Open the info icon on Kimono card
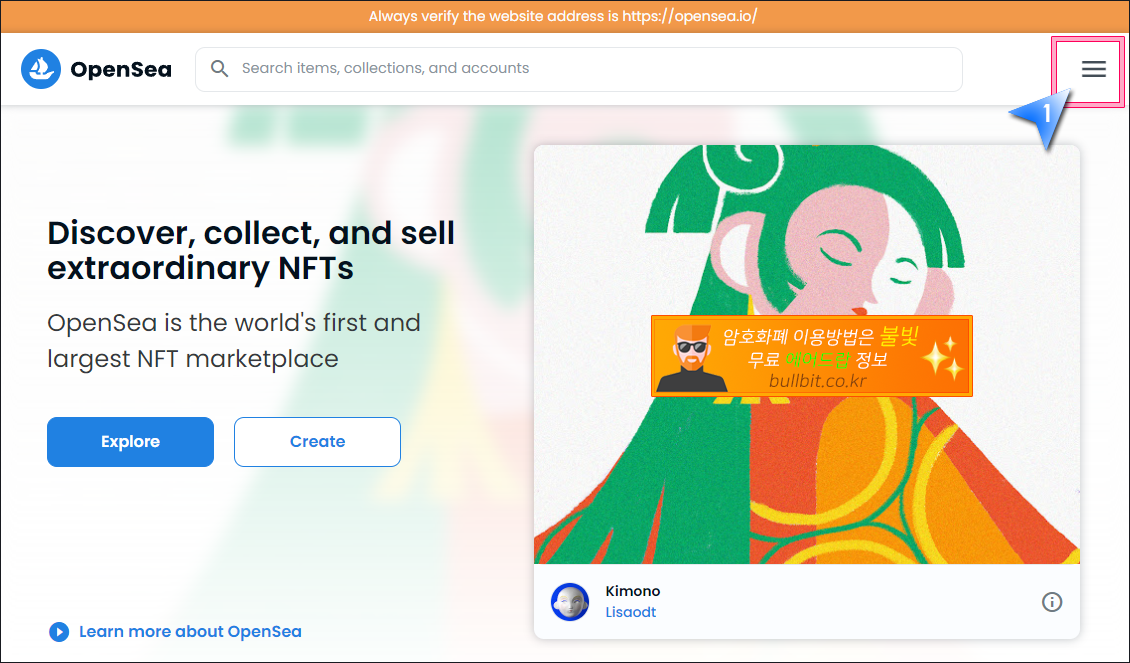Screen dimensions: 1130x663 coord(1051,602)
